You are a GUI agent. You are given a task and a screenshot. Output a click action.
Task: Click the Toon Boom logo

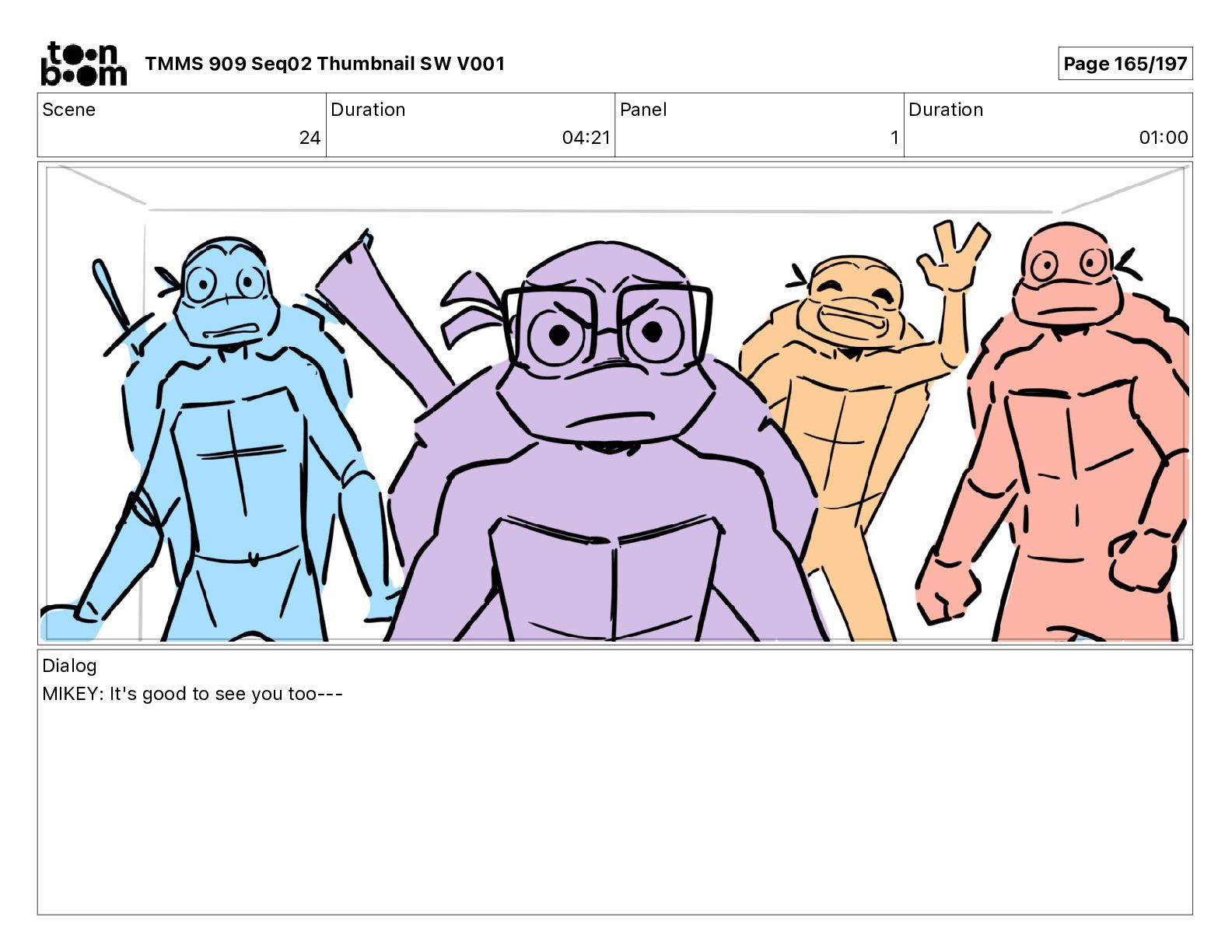(83, 64)
